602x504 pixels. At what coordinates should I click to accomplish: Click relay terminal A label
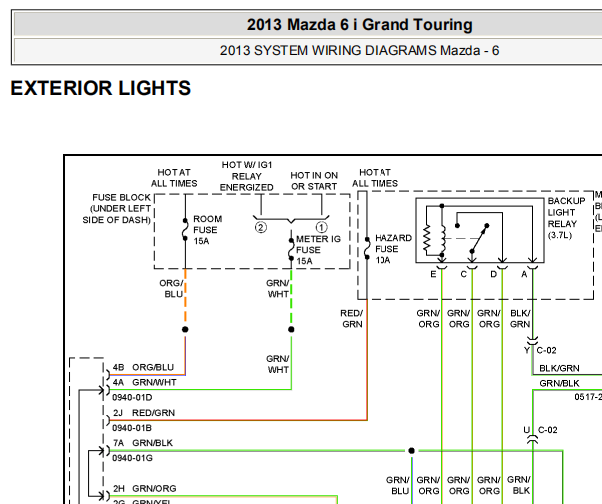pos(524,274)
